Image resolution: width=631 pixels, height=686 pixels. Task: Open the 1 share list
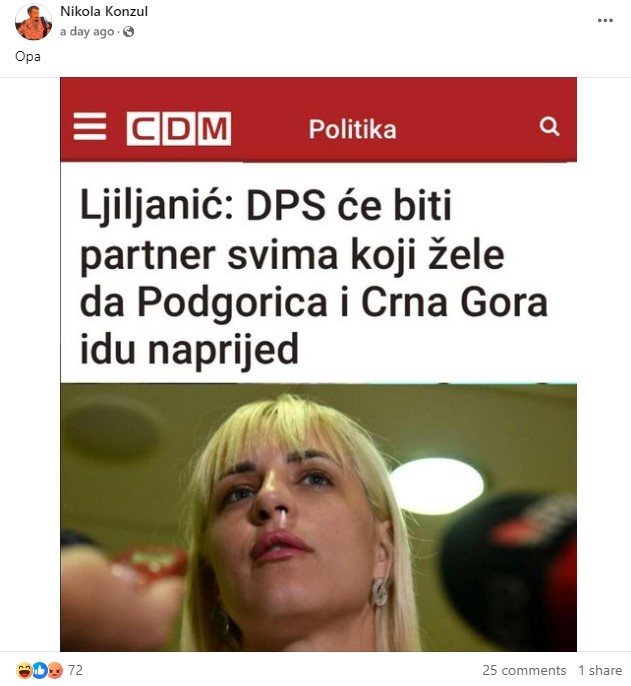coord(600,670)
